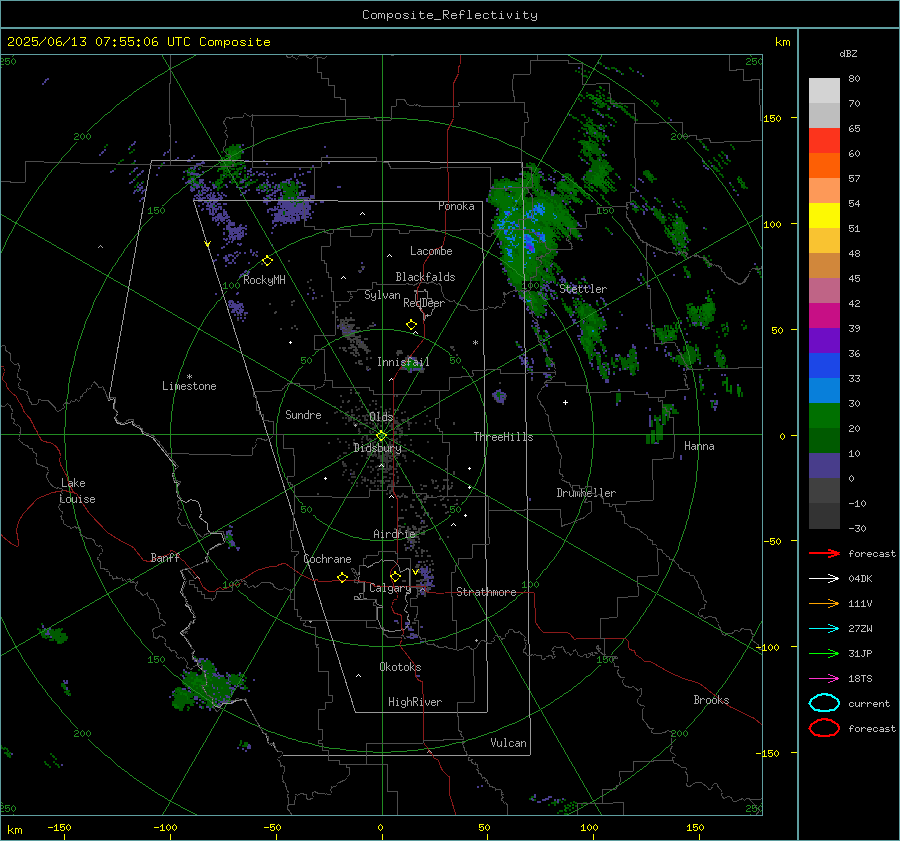
Task: Click the asterisk marker above Limestone
Action: point(189,377)
